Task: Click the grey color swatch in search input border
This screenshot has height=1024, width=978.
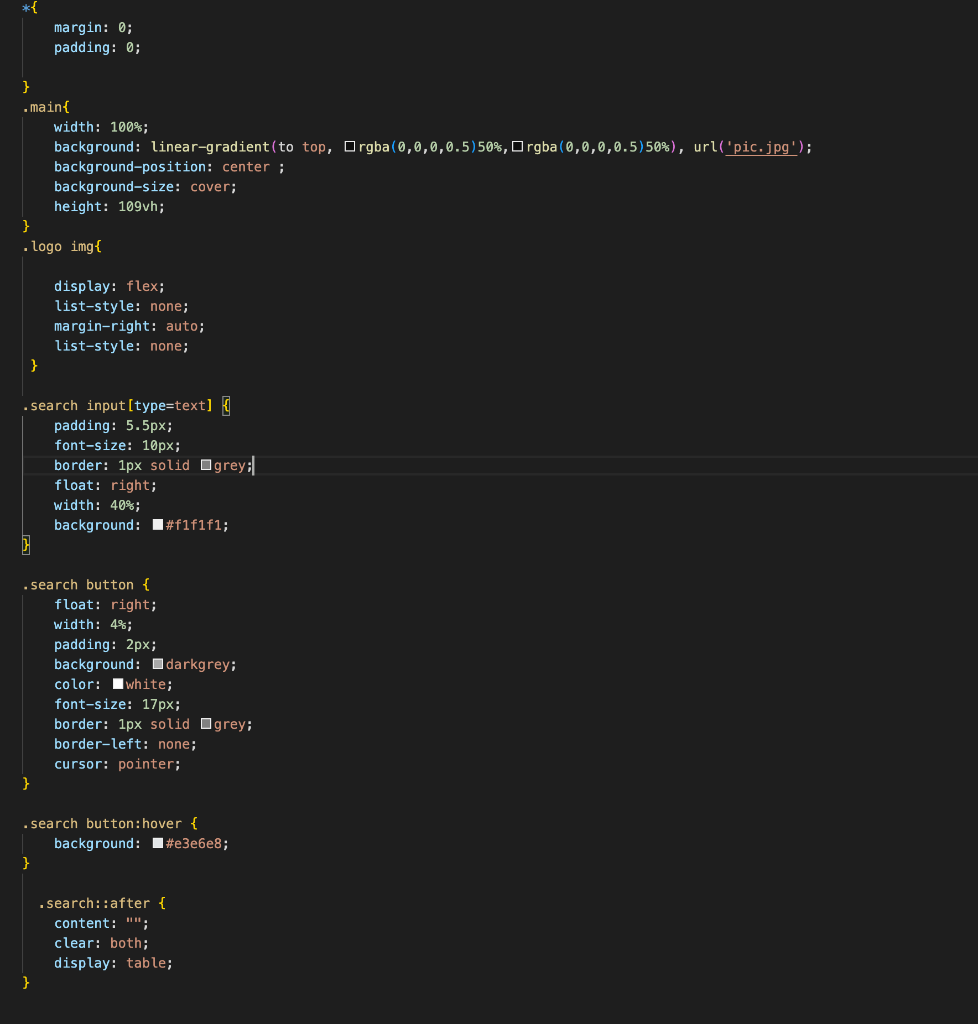Action: coord(206,465)
